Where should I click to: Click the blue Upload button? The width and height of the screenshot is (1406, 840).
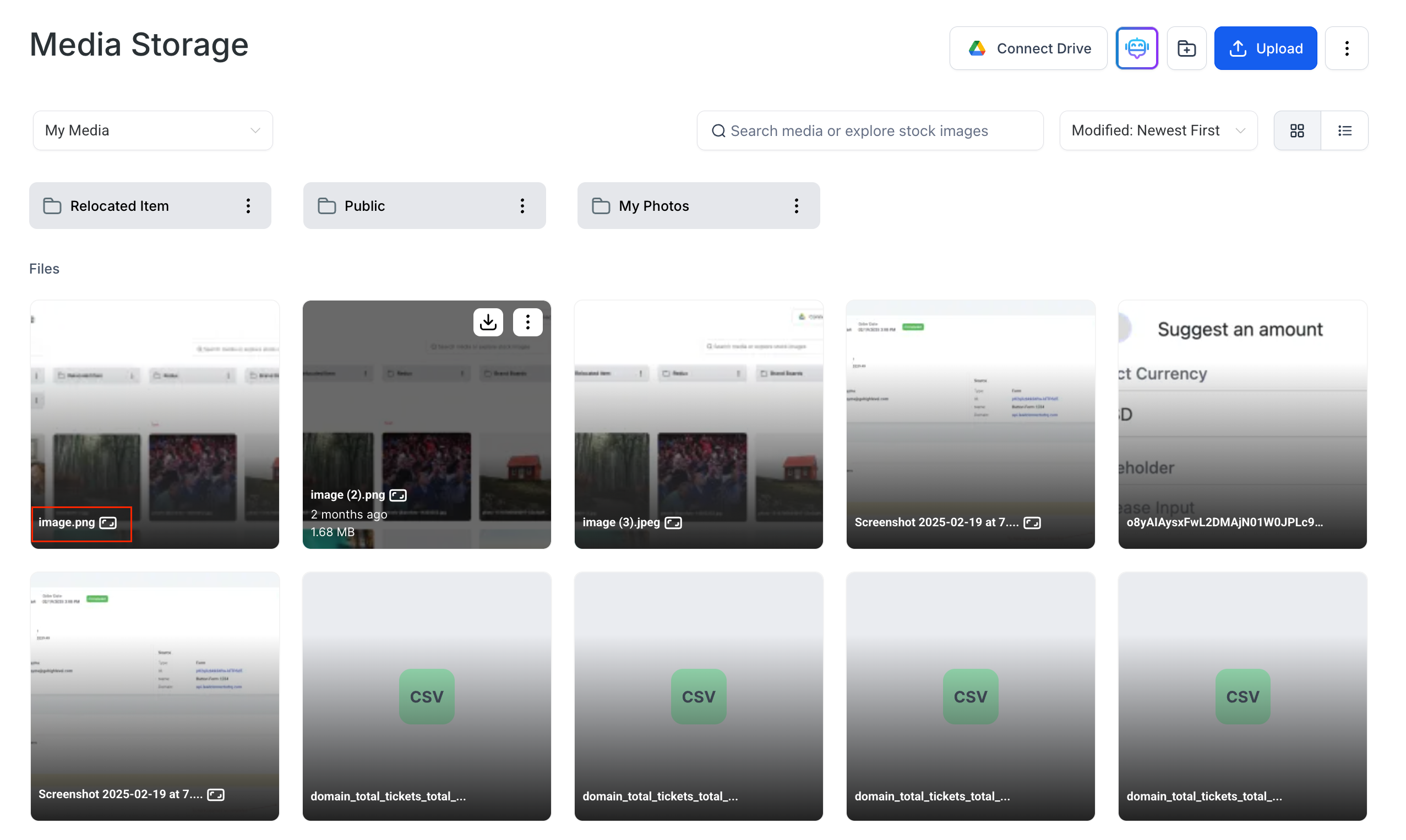click(1265, 48)
